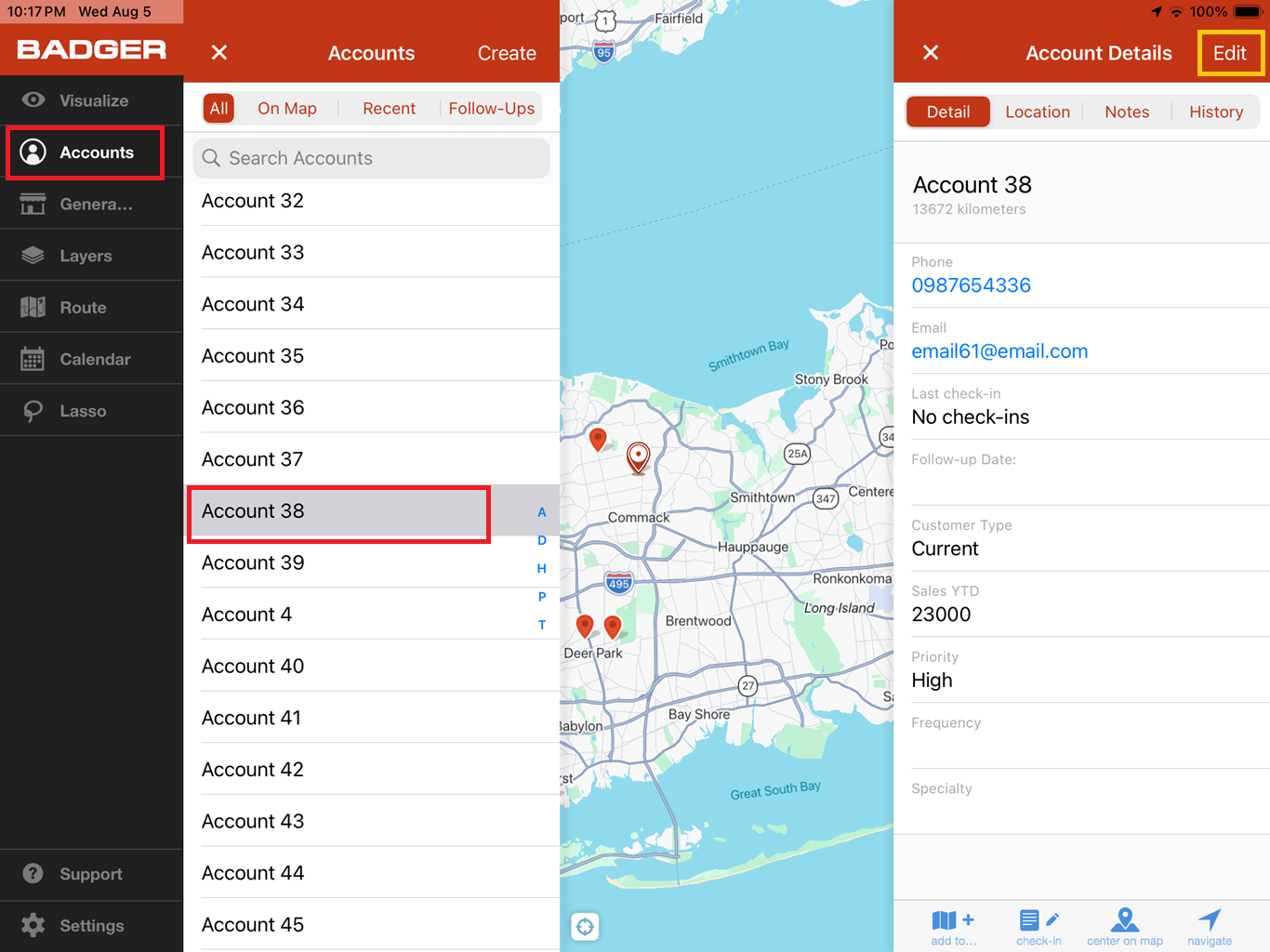Open the Route map icon
The image size is (1270, 952).
pyautogui.click(x=33, y=307)
